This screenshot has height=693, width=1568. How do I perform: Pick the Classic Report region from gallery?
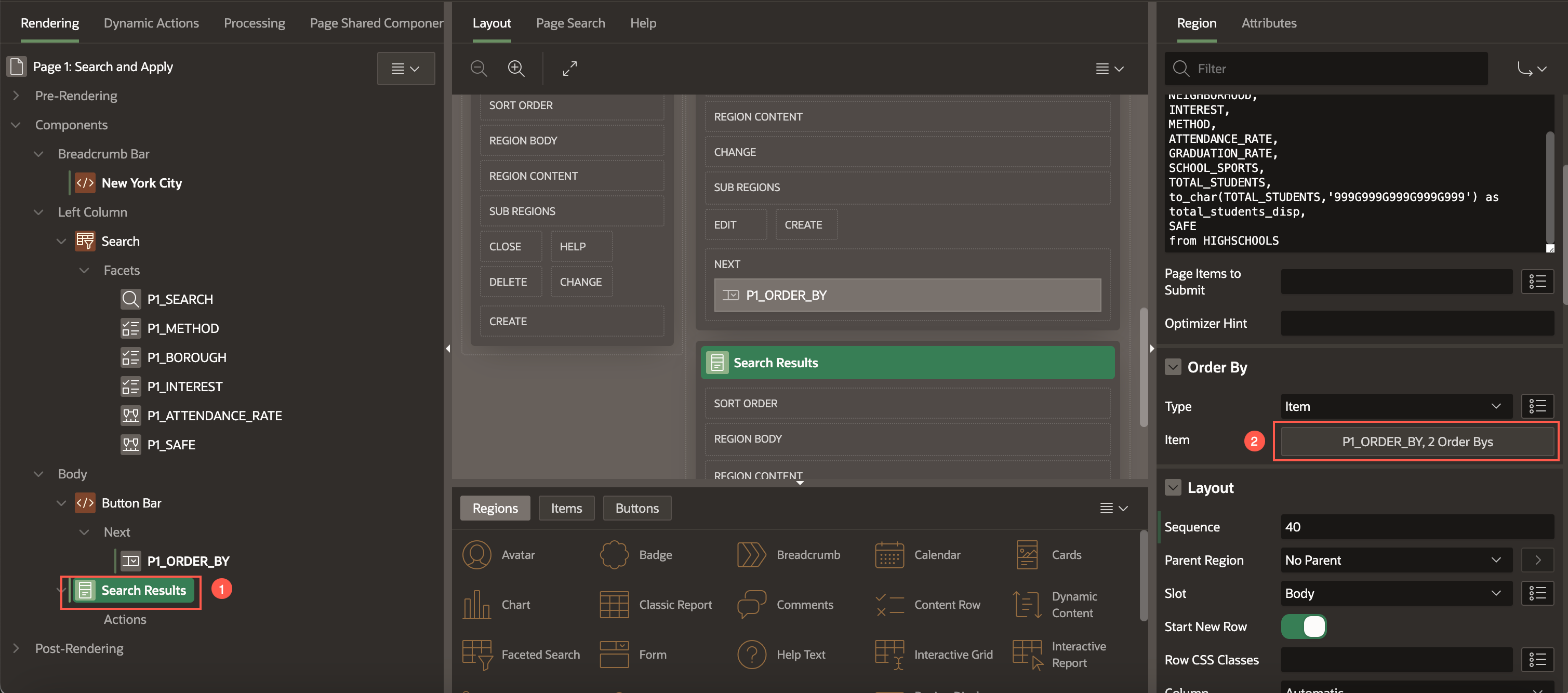tap(656, 605)
